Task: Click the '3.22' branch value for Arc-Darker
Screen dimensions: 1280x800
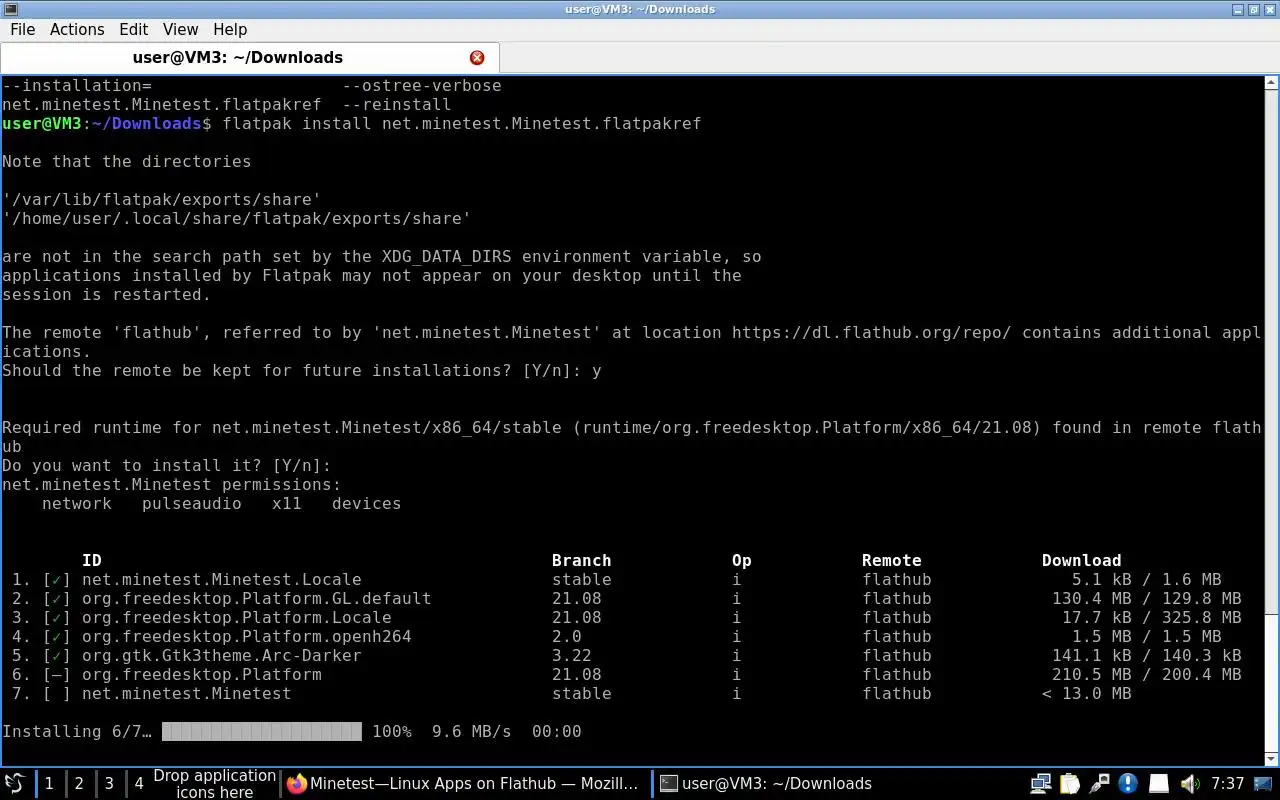Action: (571, 655)
